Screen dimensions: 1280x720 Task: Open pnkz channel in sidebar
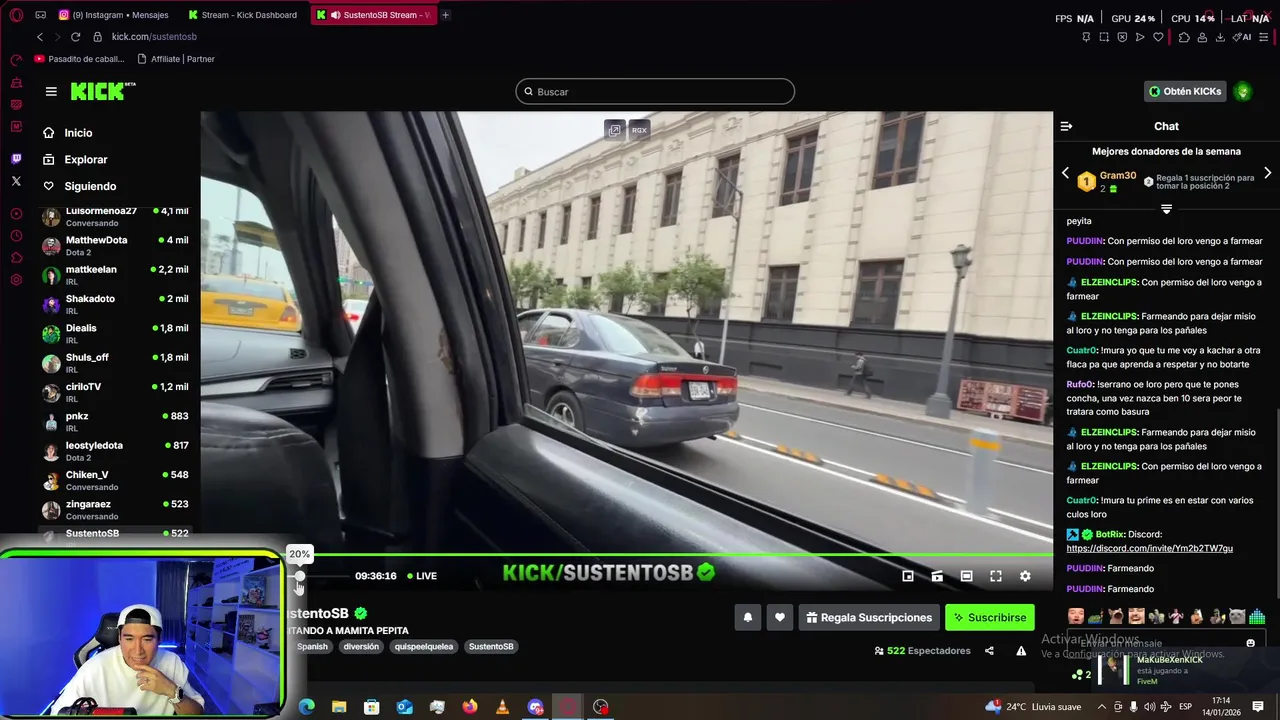115,421
